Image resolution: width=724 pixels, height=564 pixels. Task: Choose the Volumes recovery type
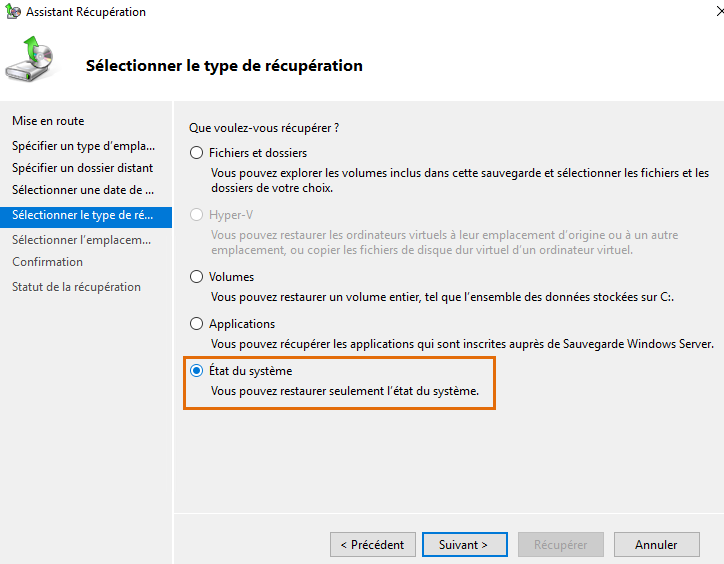[x=196, y=277]
